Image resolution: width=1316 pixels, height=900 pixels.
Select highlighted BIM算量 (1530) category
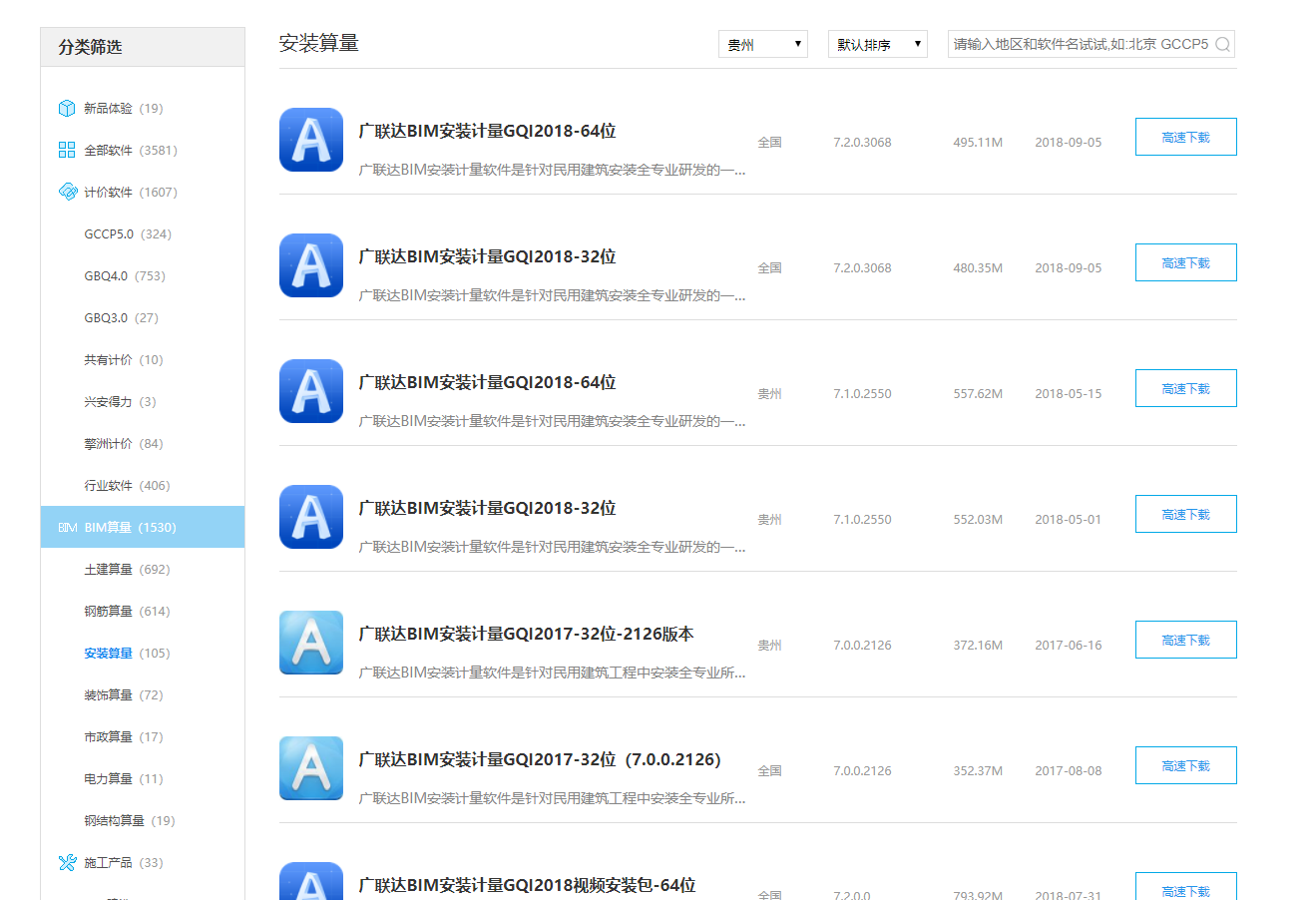pos(143,527)
